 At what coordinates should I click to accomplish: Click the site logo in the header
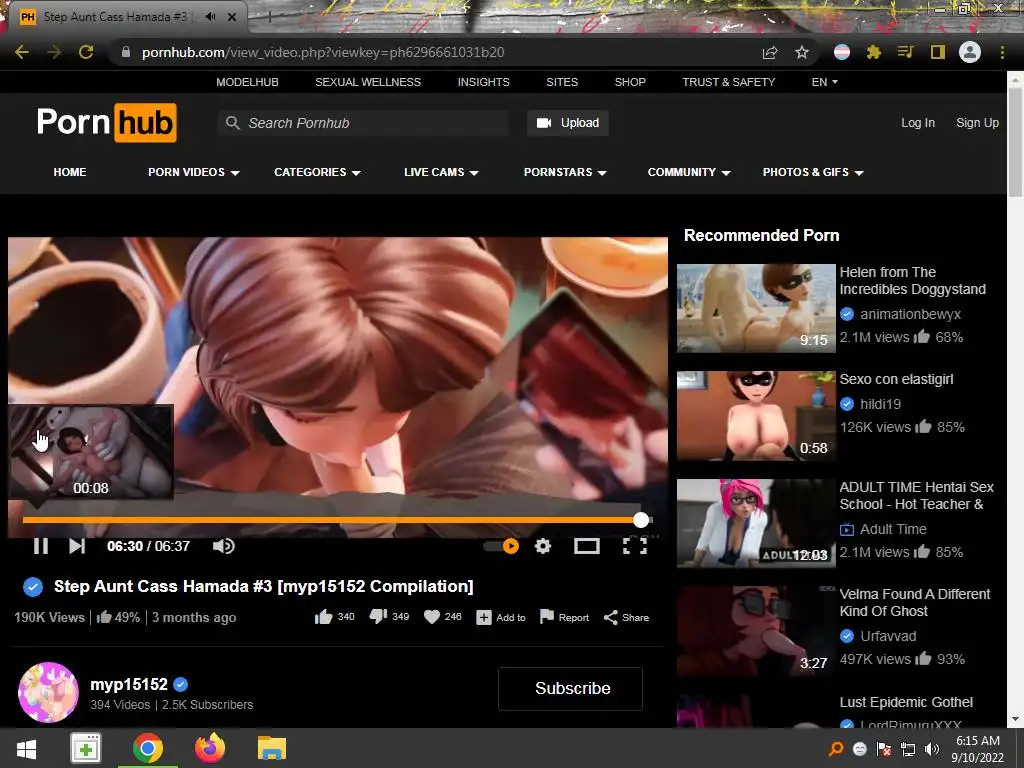tap(106, 122)
